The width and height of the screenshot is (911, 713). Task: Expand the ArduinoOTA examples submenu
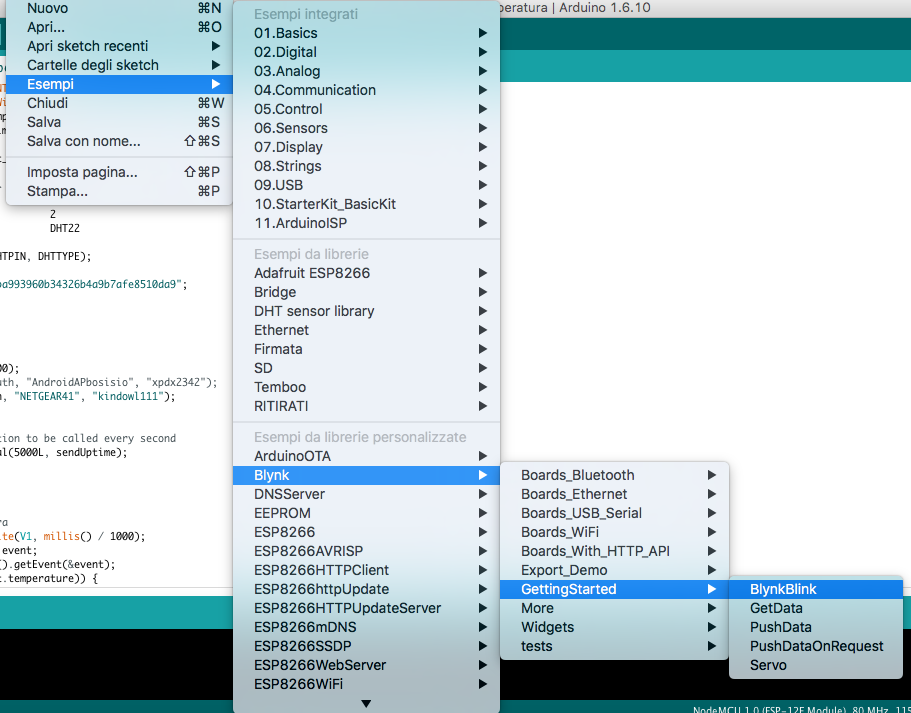point(292,456)
